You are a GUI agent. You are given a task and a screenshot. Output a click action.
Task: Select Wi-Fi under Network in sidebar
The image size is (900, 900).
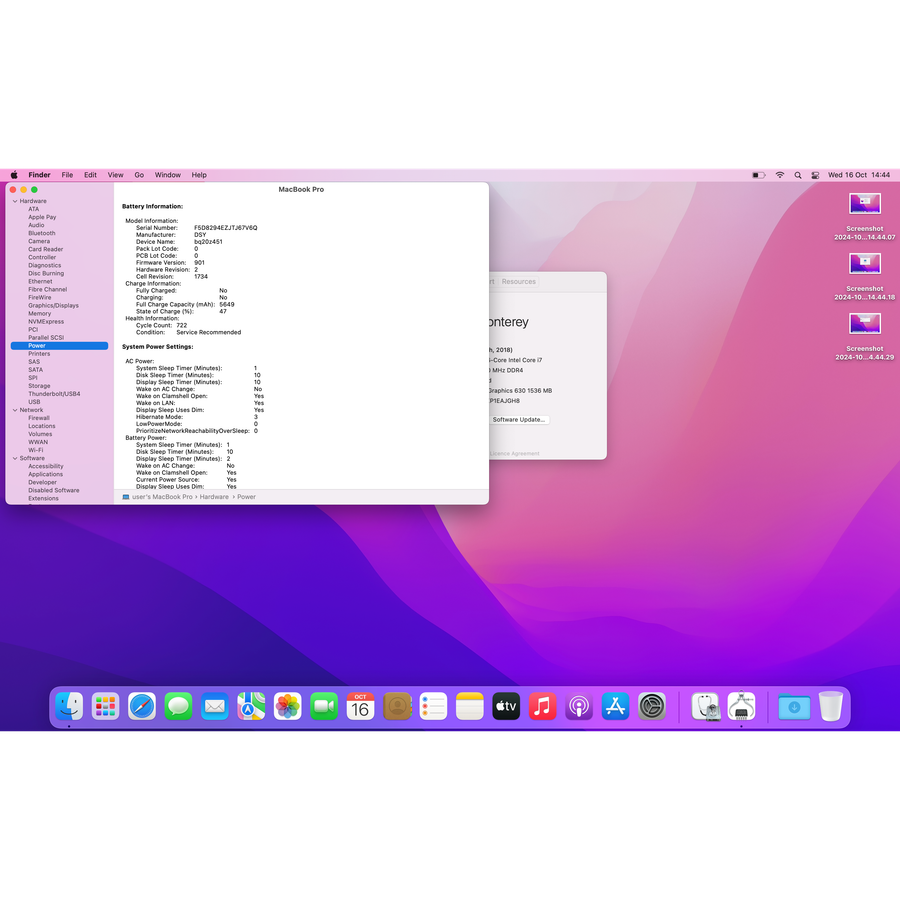pyautogui.click(x=35, y=450)
